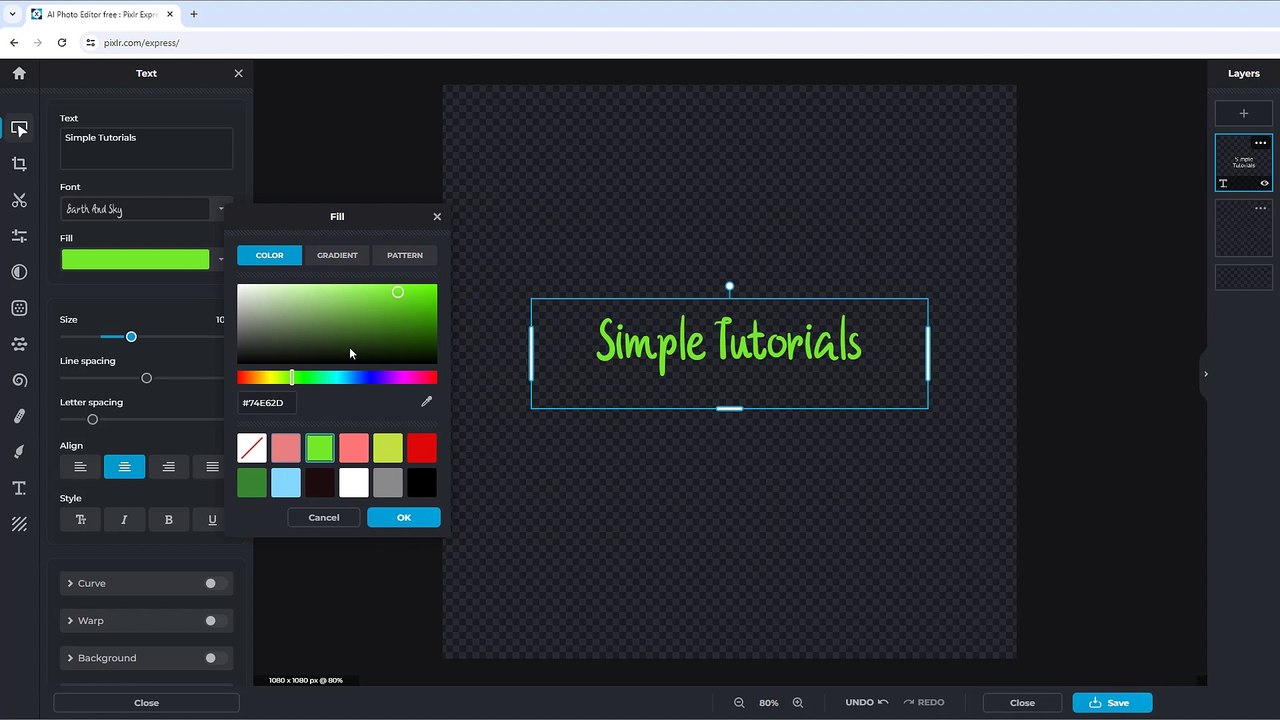The width and height of the screenshot is (1280, 720).
Task: Switch to the GRADIENT tab
Action: 337,255
